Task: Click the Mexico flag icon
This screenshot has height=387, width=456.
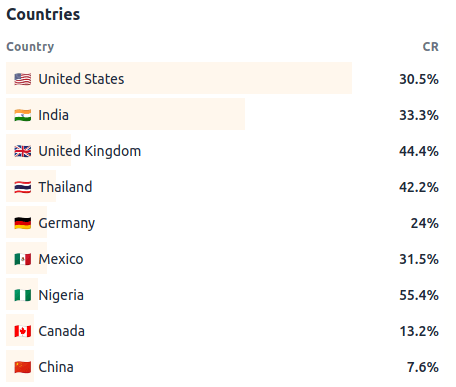Action: 23,259
